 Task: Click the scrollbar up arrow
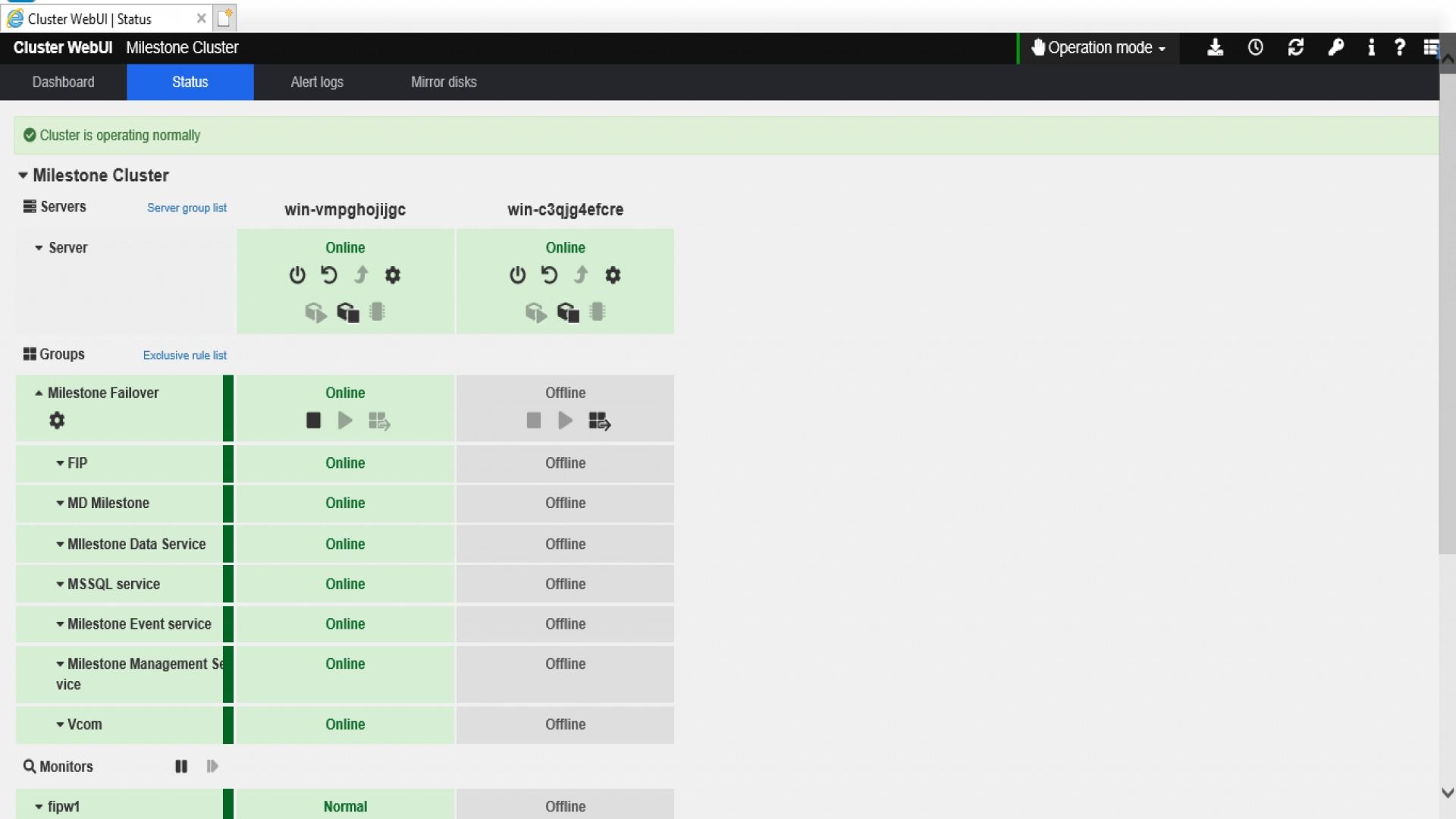tap(1447, 58)
